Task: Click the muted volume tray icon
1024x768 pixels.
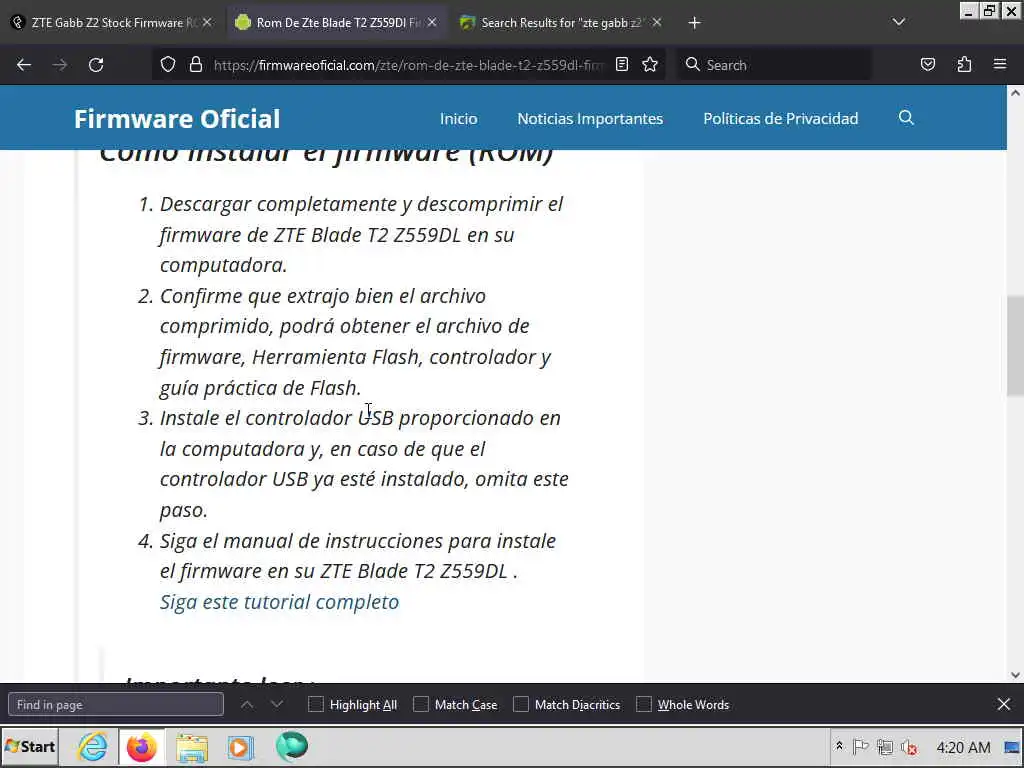Action: tap(909, 746)
